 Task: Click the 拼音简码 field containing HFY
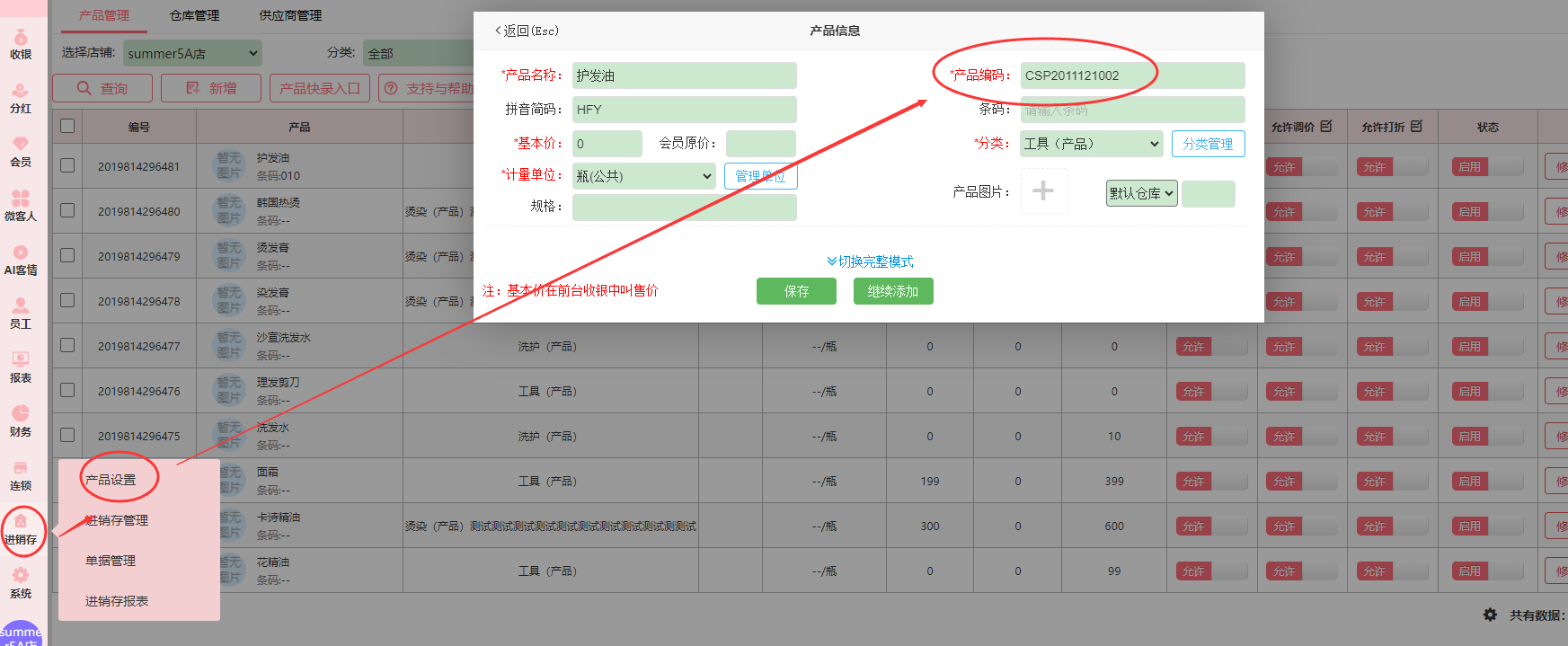pyautogui.click(x=685, y=110)
